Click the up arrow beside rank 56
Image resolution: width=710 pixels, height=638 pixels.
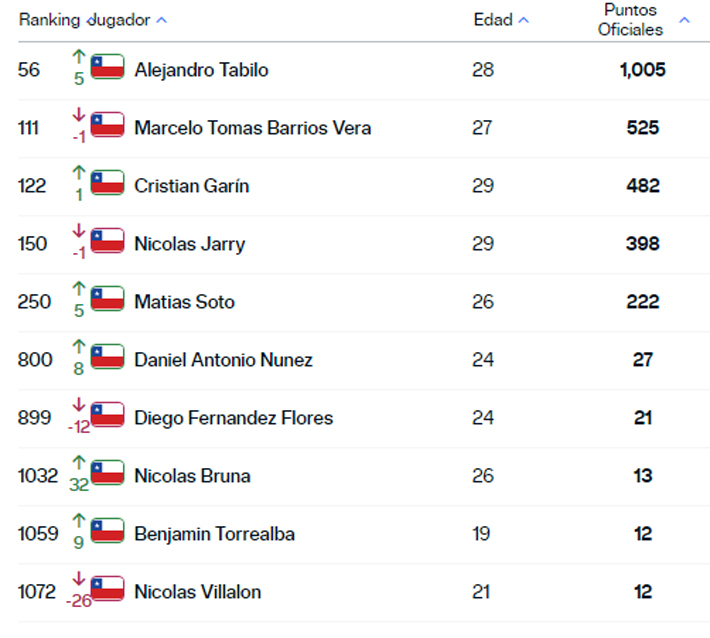click(x=79, y=57)
